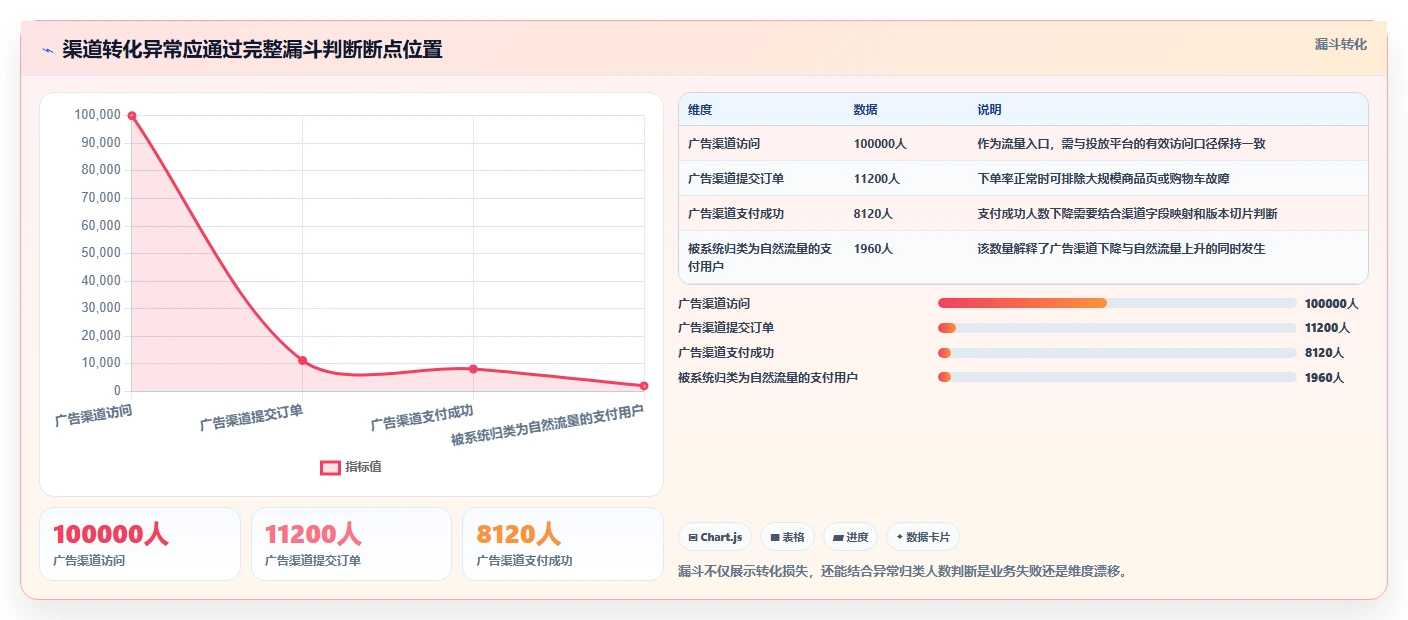Screen dimensions: 1408x620
Task: Click the 被系统归类为自然流量的支付用户 progress bar
Action: pos(1117,377)
